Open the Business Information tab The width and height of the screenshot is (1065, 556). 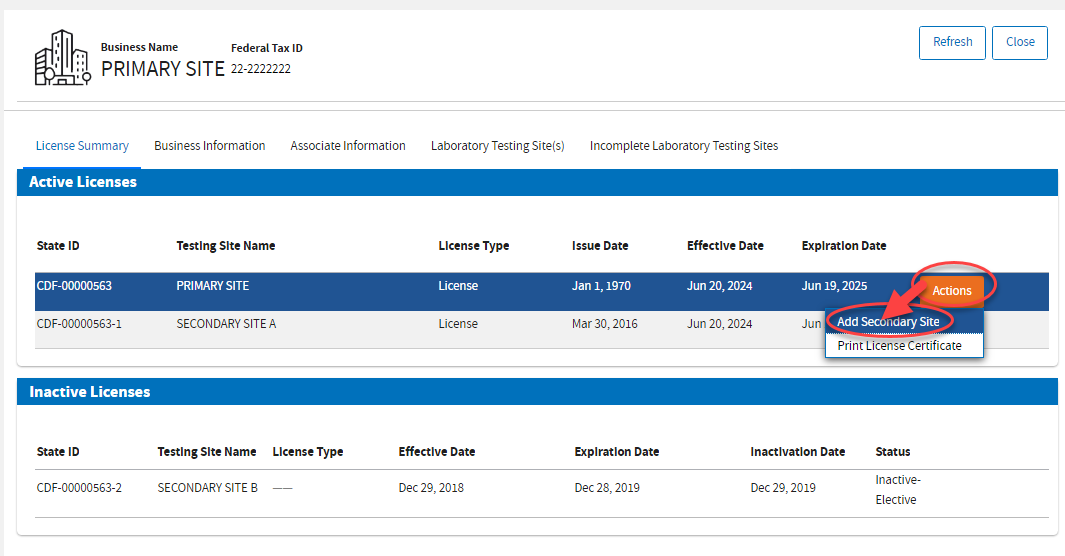point(209,146)
